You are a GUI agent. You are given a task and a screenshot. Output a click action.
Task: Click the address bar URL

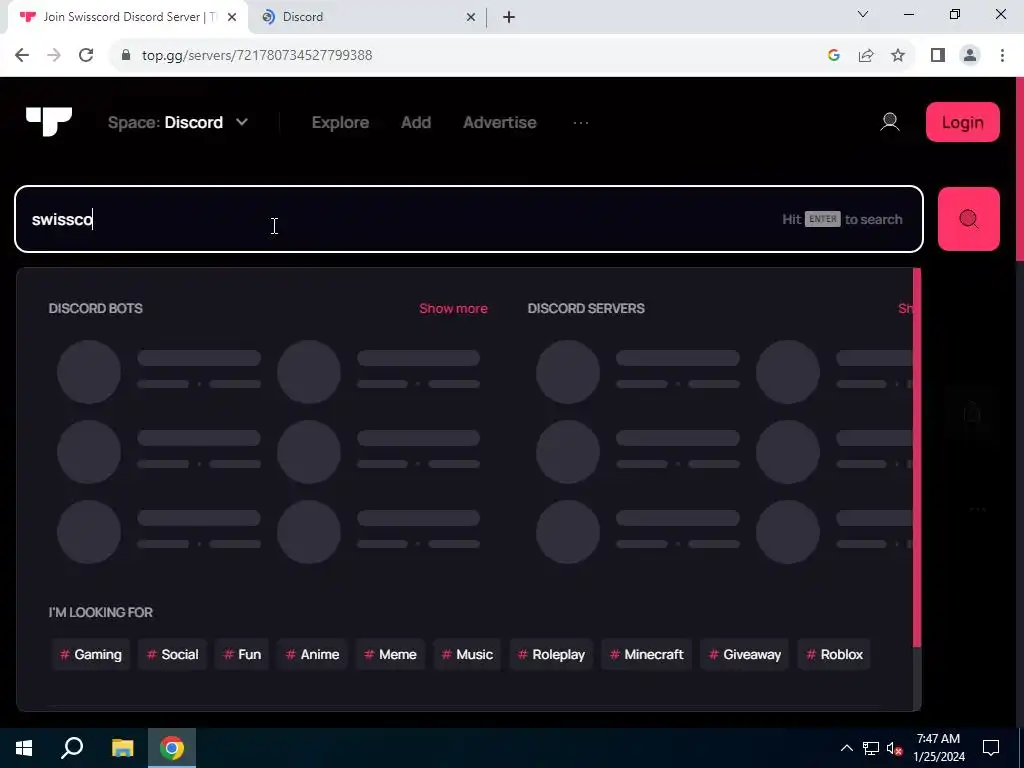pyautogui.click(x=257, y=56)
